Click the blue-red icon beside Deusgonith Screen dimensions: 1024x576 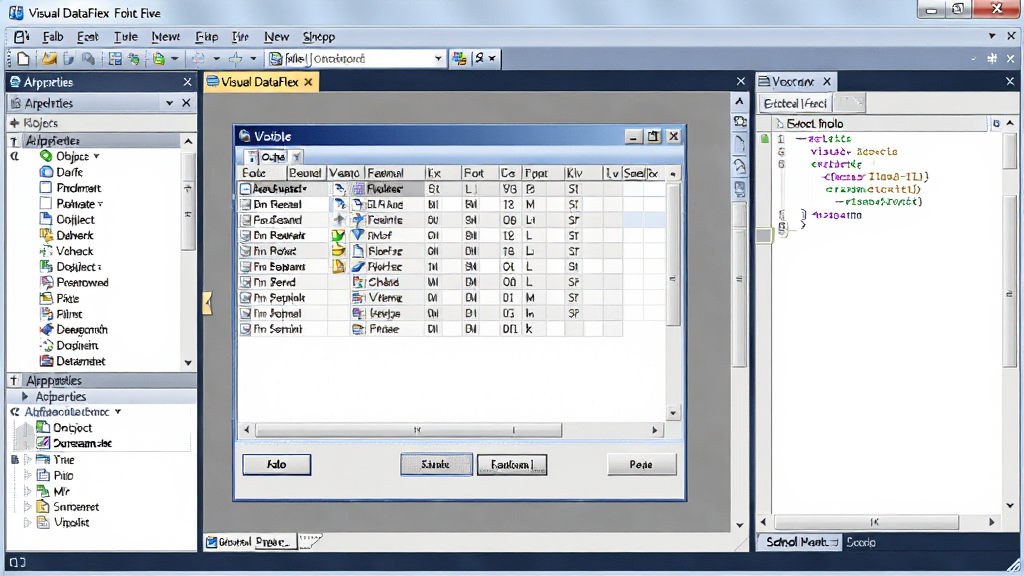(x=46, y=330)
